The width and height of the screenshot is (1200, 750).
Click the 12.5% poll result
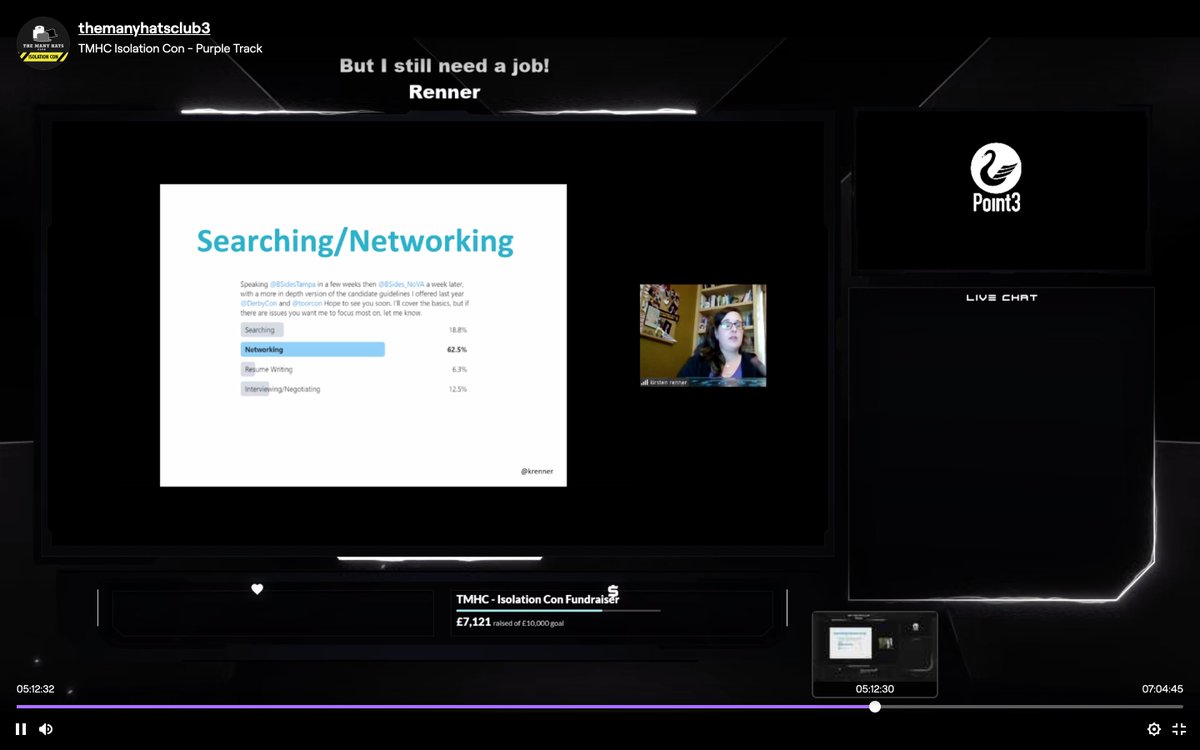point(457,389)
